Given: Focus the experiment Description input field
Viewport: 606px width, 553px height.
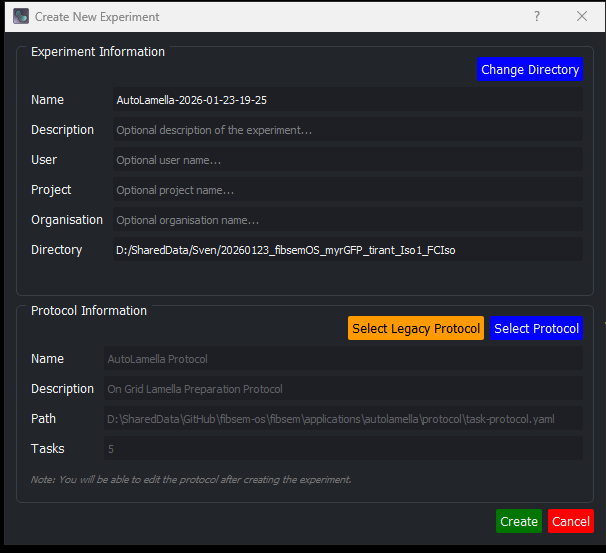Looking at the screenshot, I should point(346,130).
